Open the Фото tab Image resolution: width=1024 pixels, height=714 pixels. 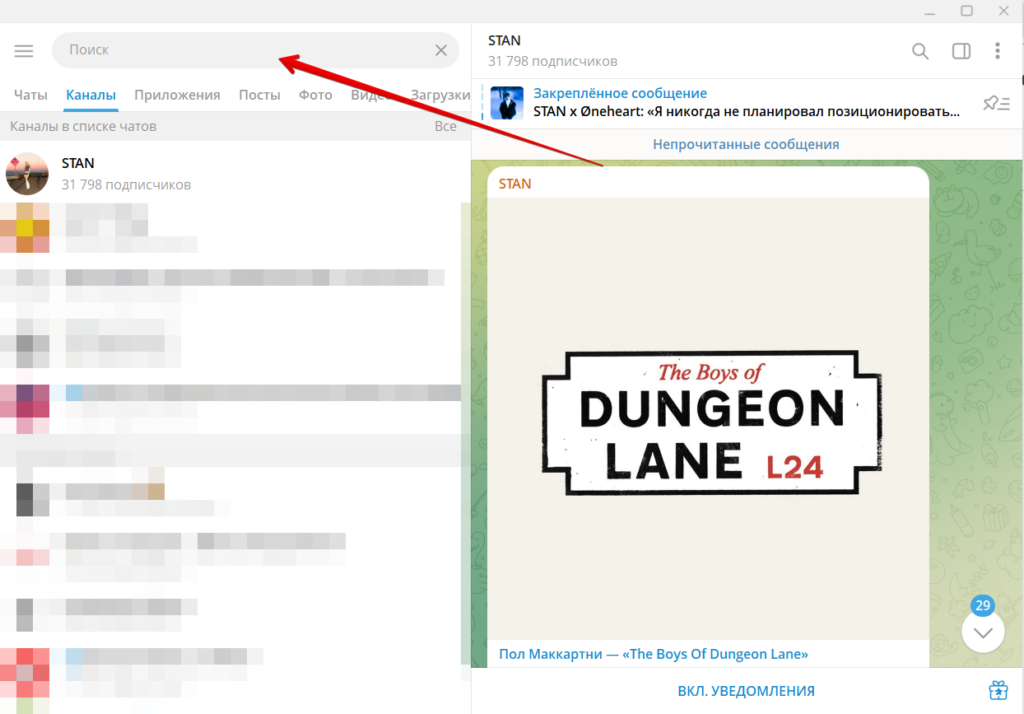coord(315,95)
